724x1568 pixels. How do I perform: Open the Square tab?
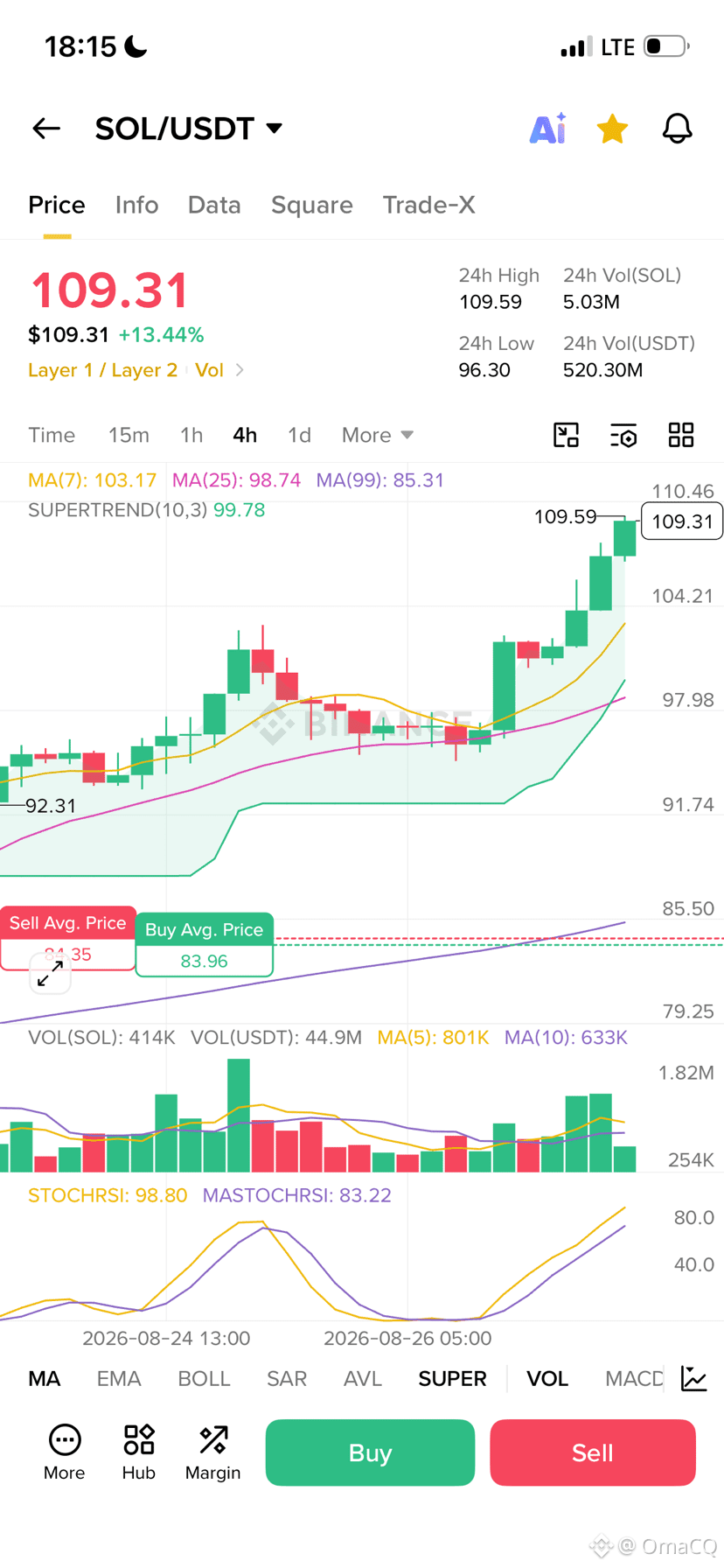tap(312, 205)
